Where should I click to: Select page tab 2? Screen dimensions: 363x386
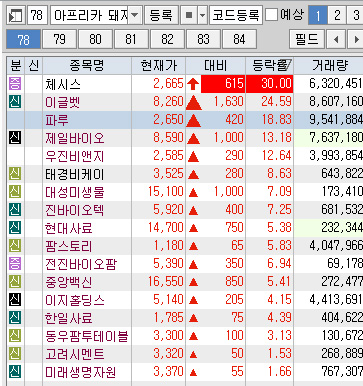337,15
